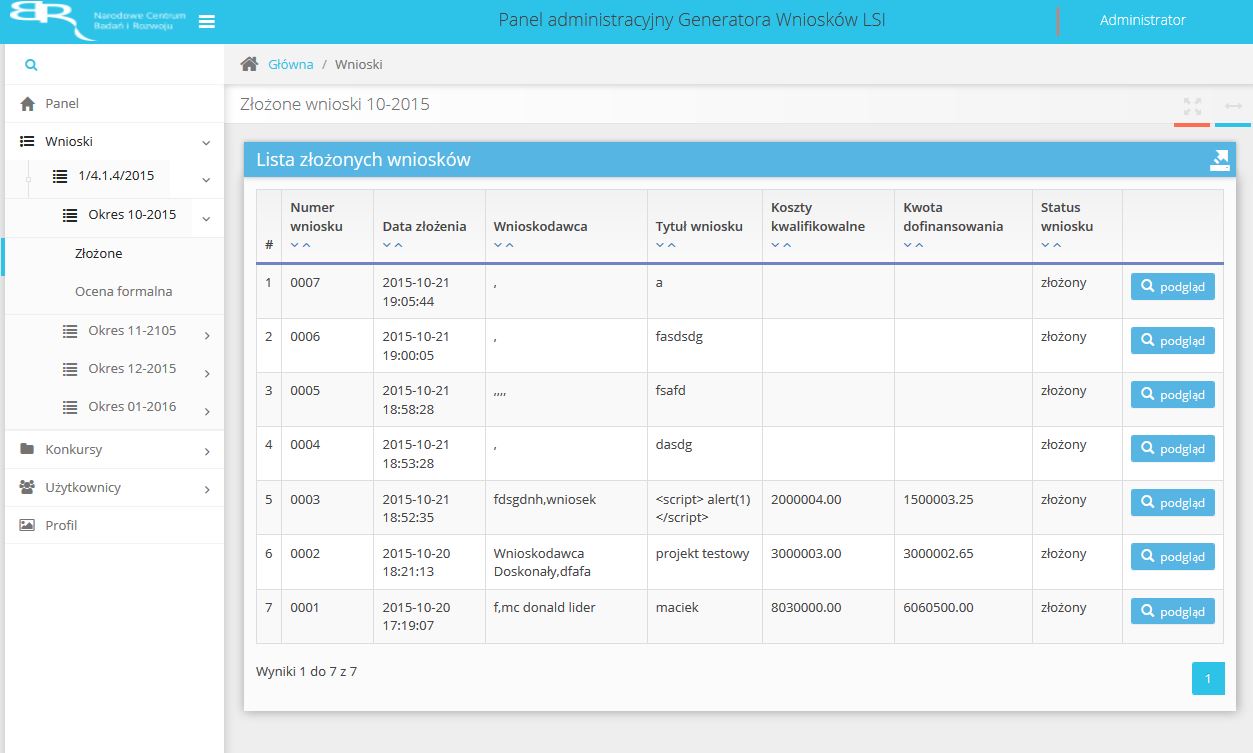Viewport: 1253px width, 753px height.
Task: Toggle fullscreen with the expand arrows icon
Action: [1192, 105]
